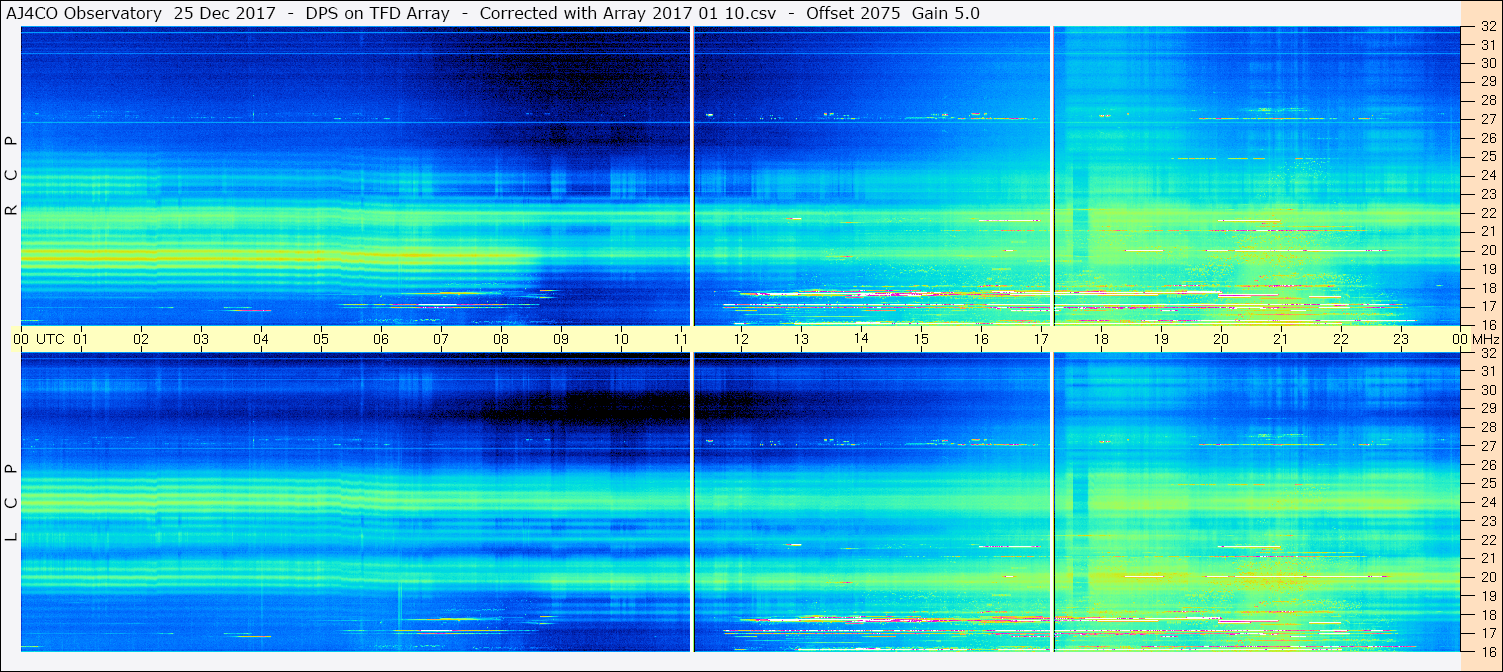This screenshot has height=672, width=1503.
Task: Click the 00 UTC time axis label
Action: 39,339
